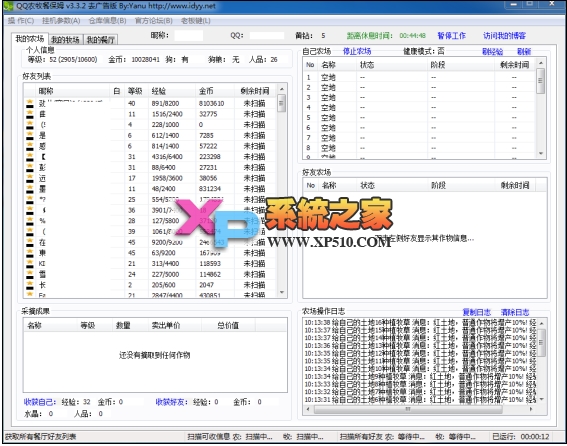Click the 昵称 input field
Image resolution: width=567 pixels, height=446 pixels.
(188, 35)
